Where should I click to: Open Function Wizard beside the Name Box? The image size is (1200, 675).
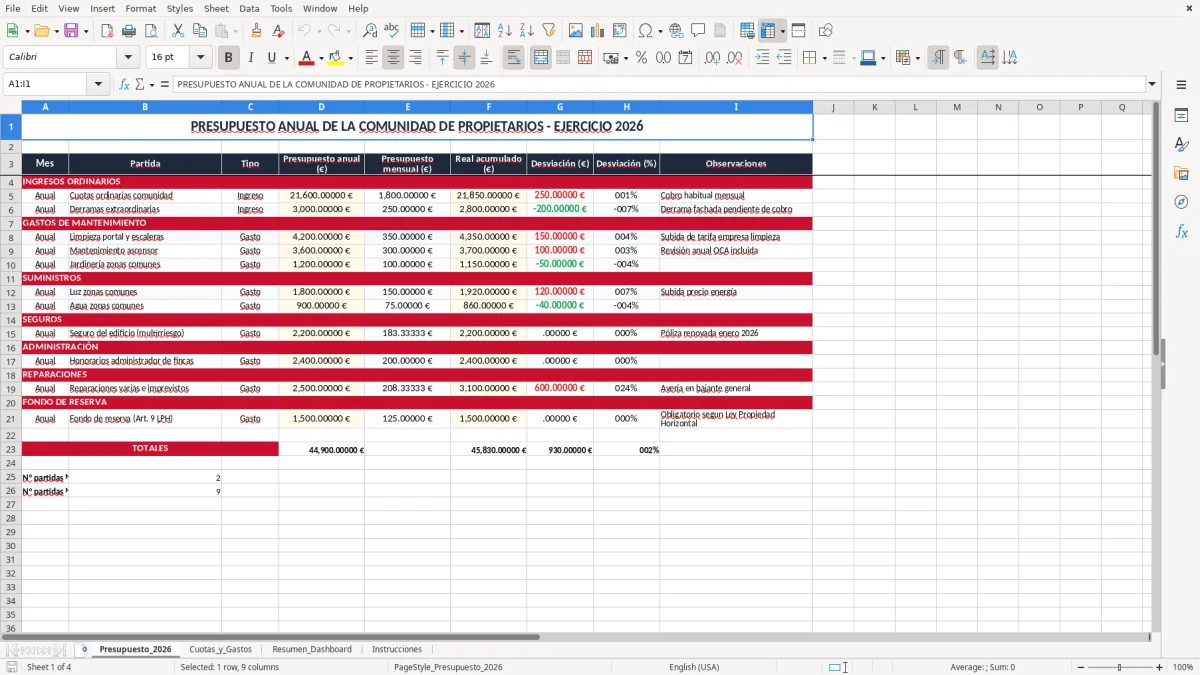tap(125, 85)
